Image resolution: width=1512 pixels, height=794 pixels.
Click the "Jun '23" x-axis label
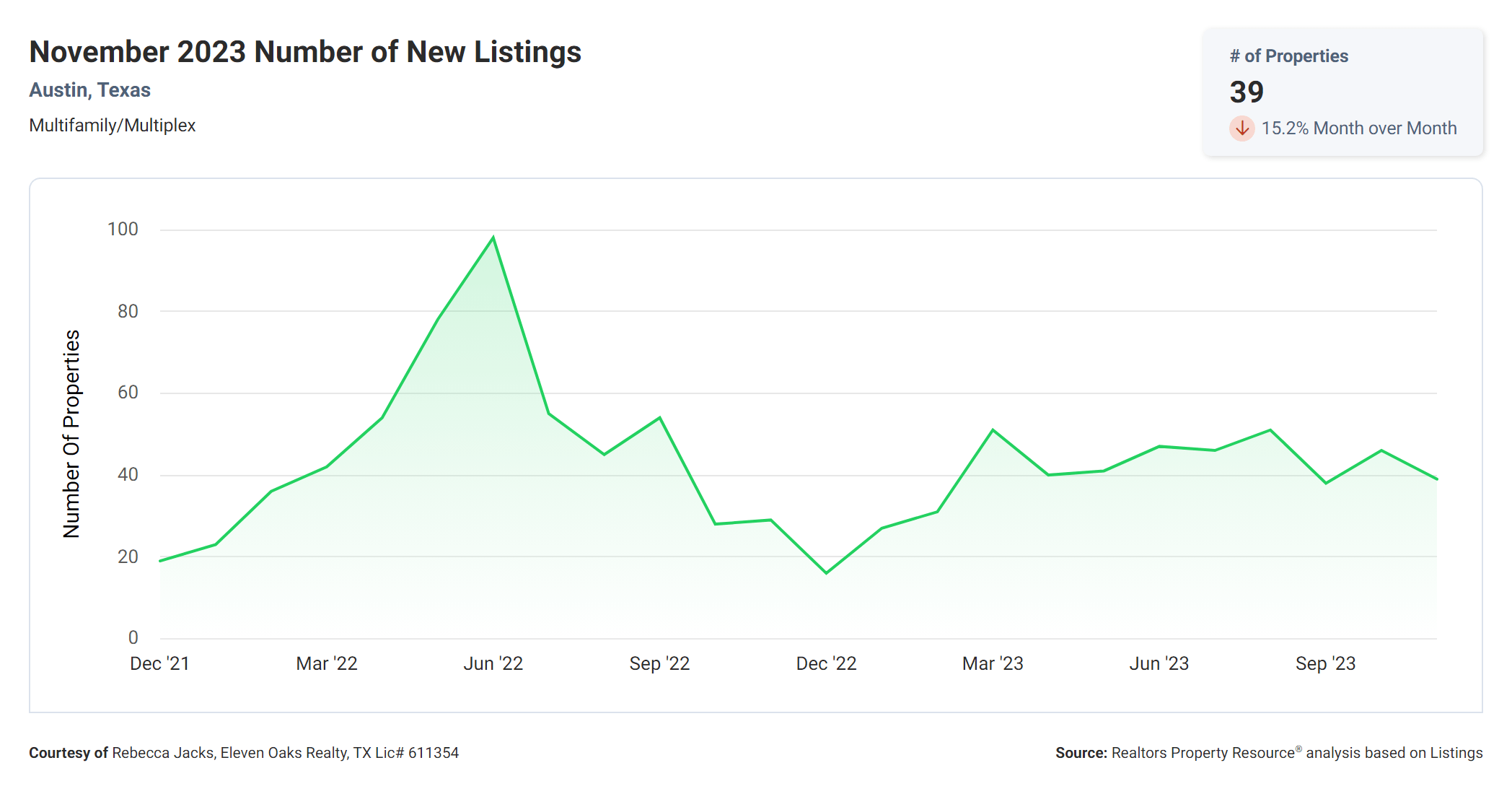1159,663
